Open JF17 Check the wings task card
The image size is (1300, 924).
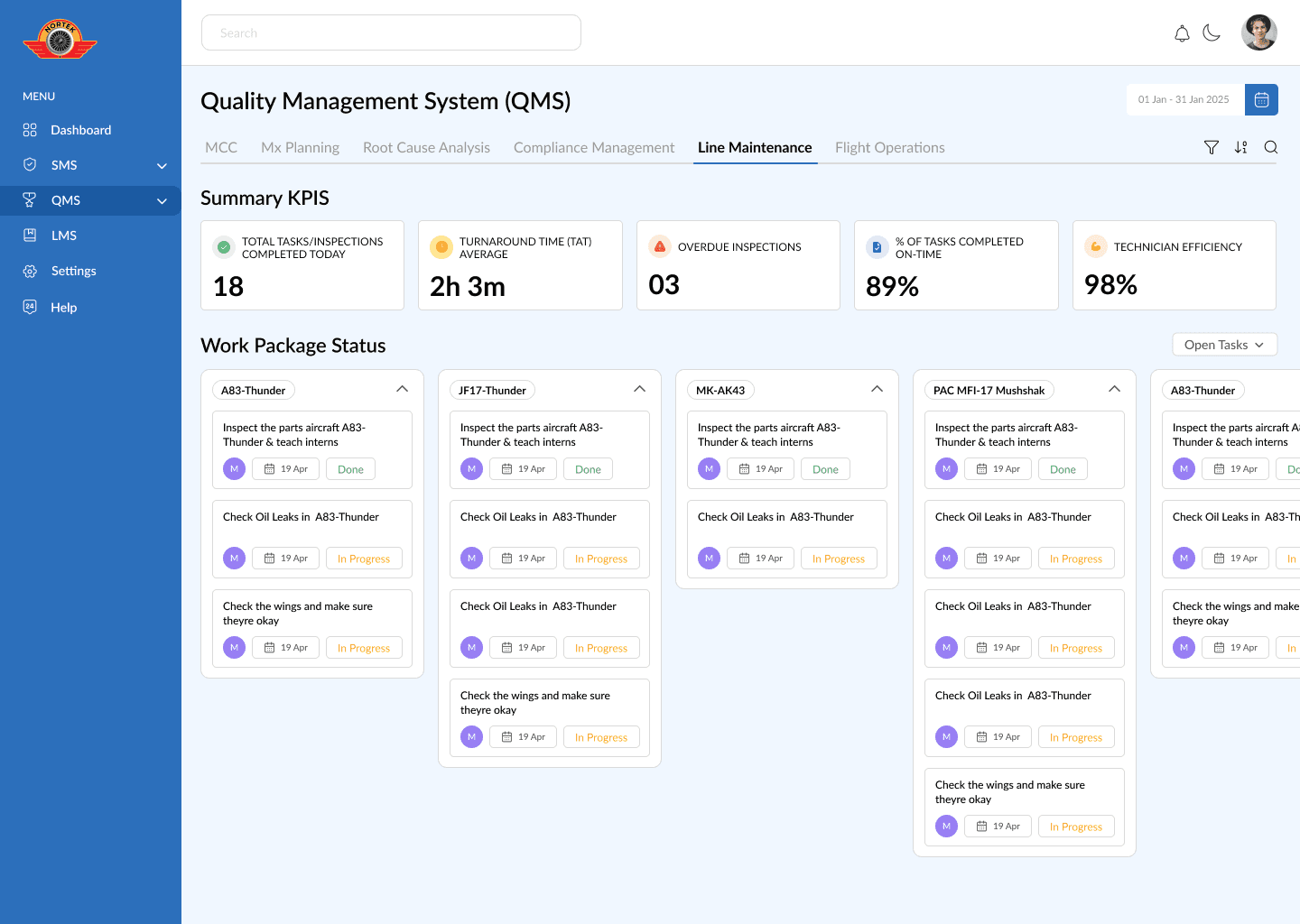(x=550, y=718)
